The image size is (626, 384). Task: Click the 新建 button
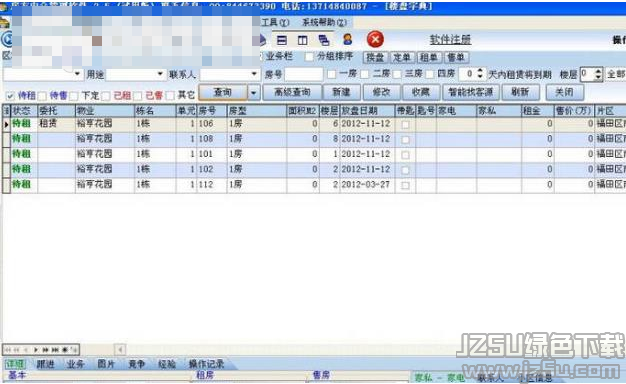coord(342,93)
